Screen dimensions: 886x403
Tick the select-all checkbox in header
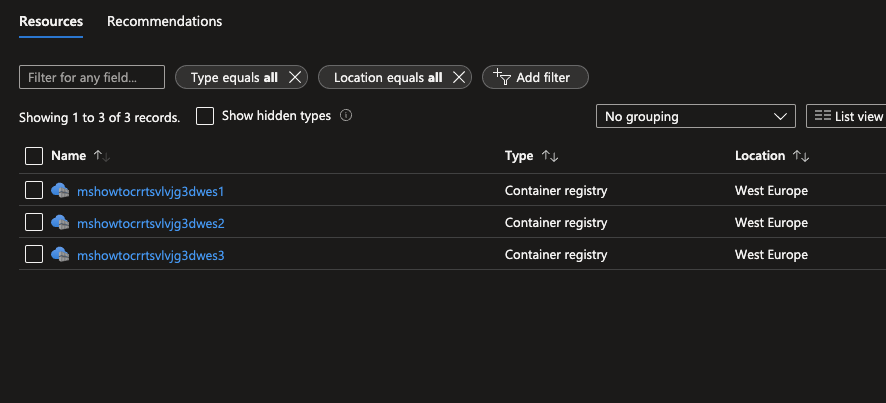(x=34, y=156)
